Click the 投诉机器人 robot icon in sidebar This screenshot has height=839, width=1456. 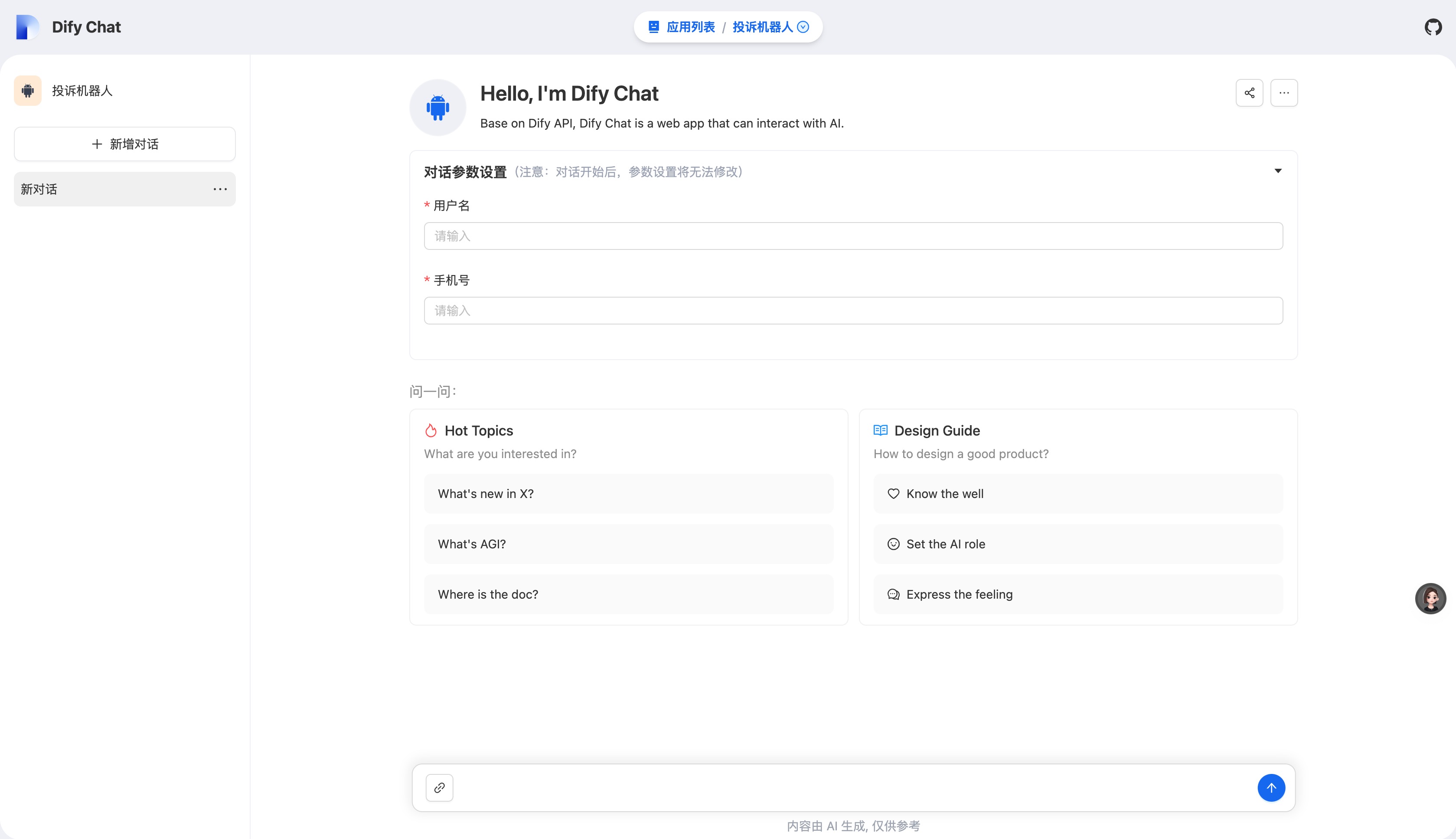click(x=28, y=91)
